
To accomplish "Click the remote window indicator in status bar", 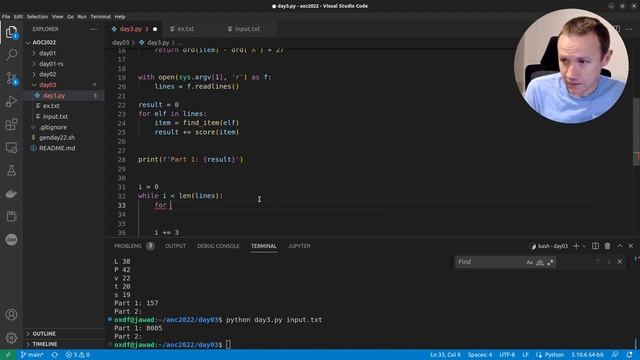I will [8, 355].
